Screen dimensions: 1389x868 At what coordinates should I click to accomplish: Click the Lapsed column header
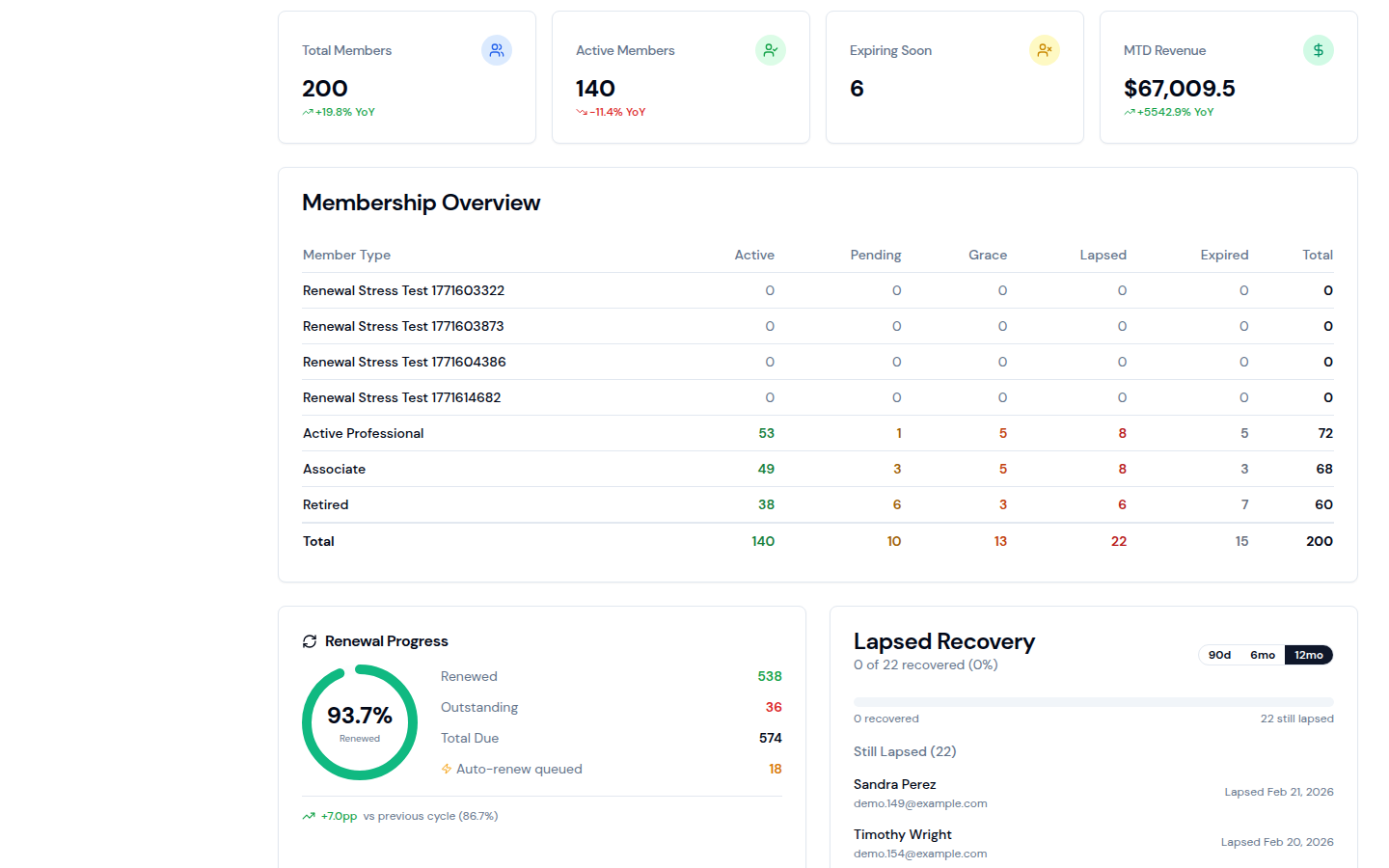pyautogui.click(x=1103, y=255)
